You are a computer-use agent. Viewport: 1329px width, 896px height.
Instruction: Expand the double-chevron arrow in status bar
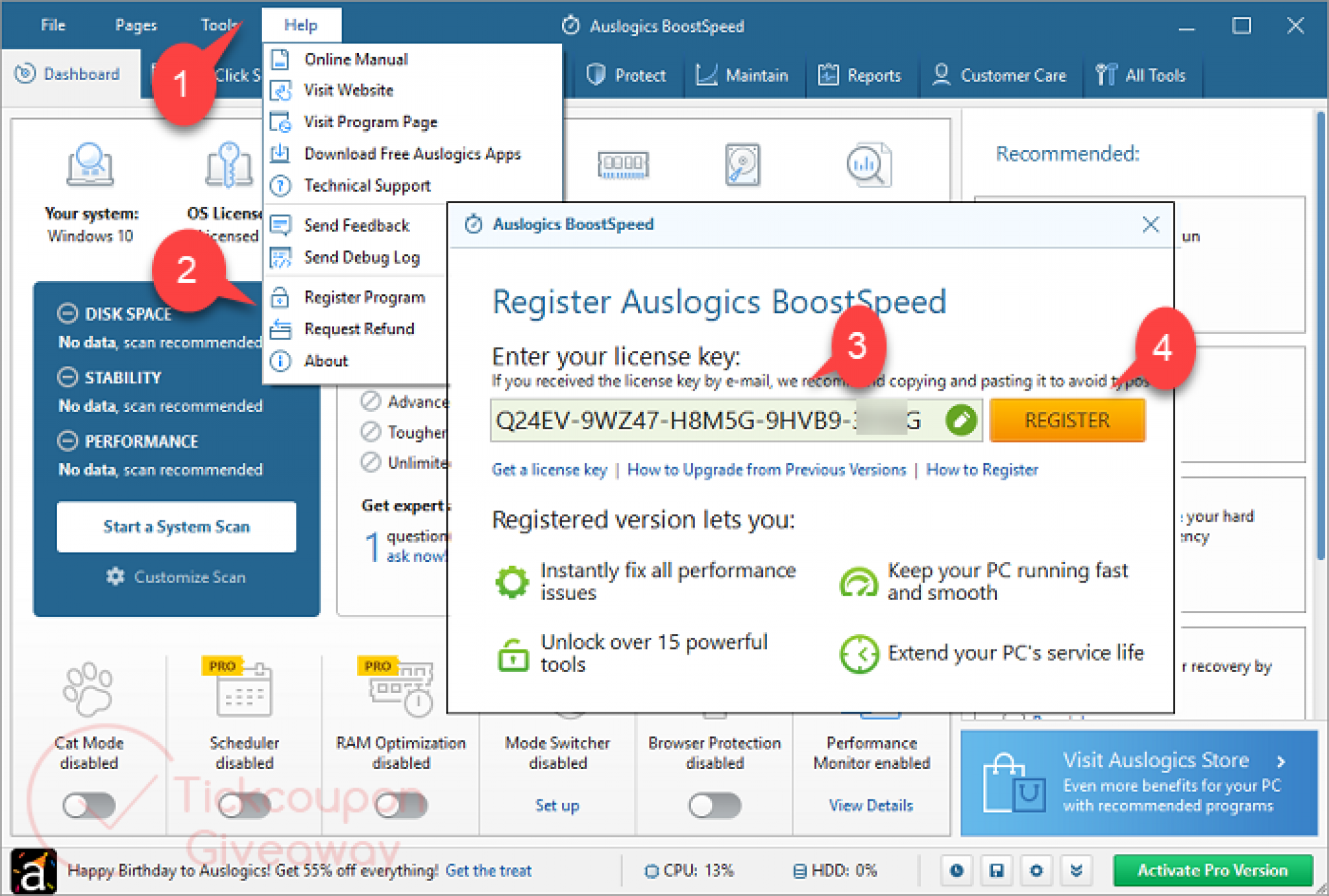[x=1076, y=870]
